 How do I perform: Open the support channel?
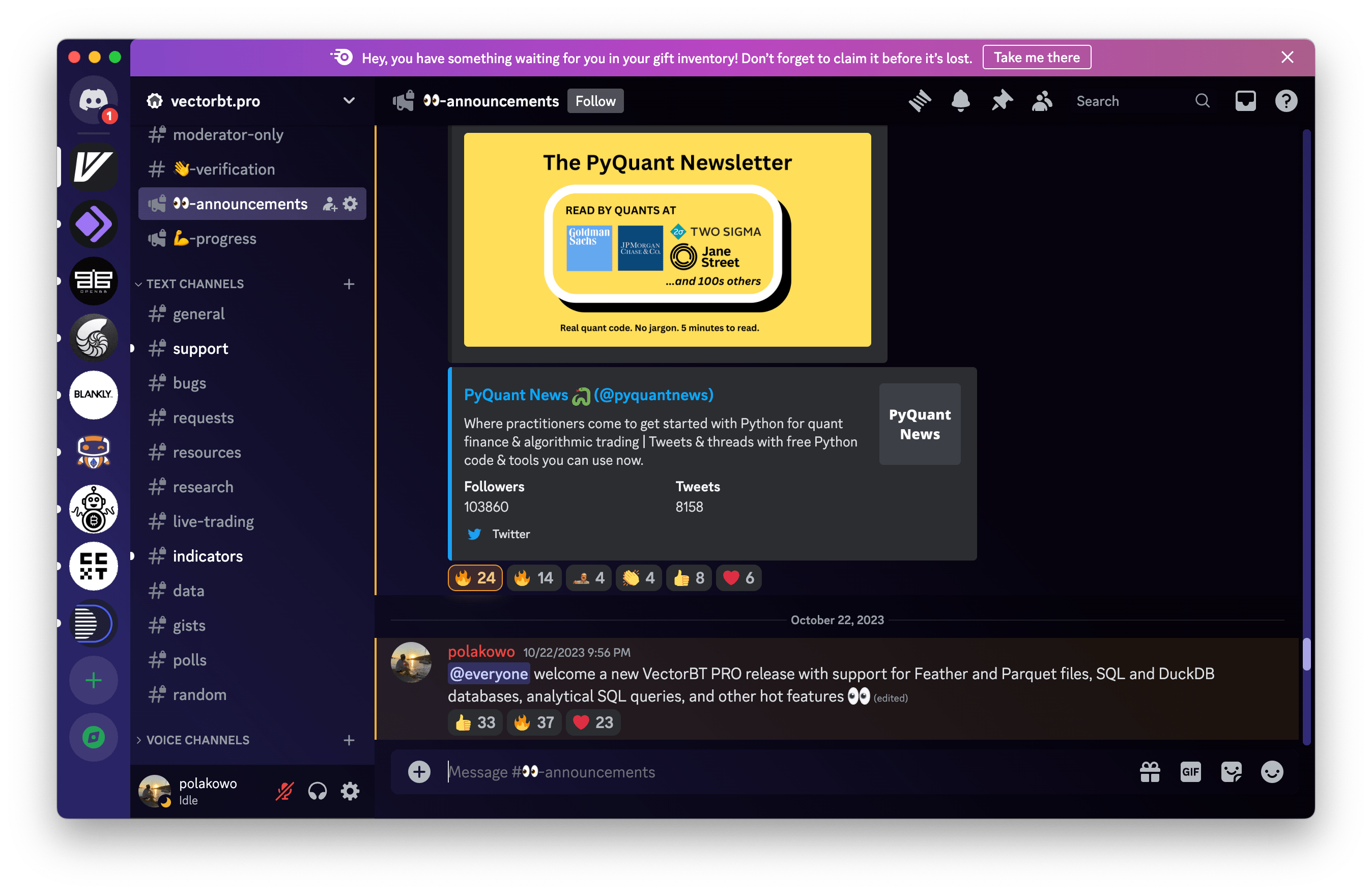tap(200, 348)
